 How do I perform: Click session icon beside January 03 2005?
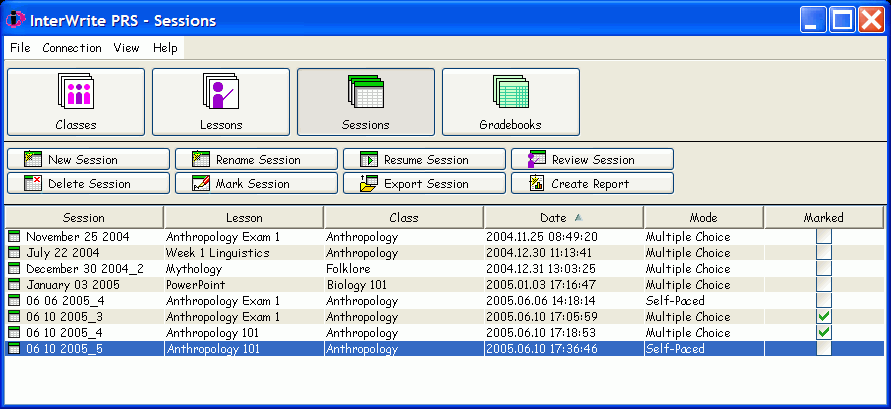click(x=14, y=285)
